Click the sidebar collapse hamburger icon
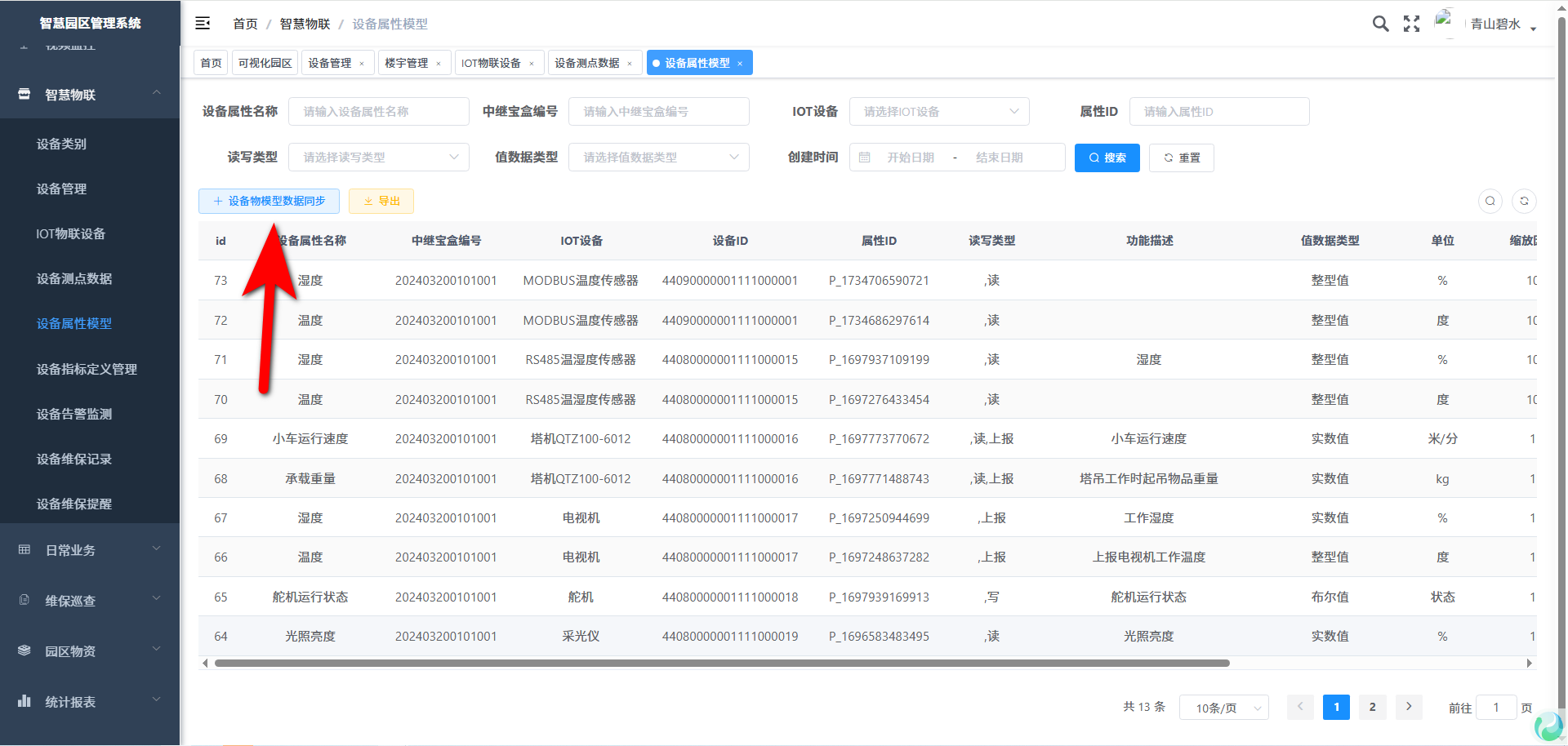The image size is (1568, 746). pos(203,24)
